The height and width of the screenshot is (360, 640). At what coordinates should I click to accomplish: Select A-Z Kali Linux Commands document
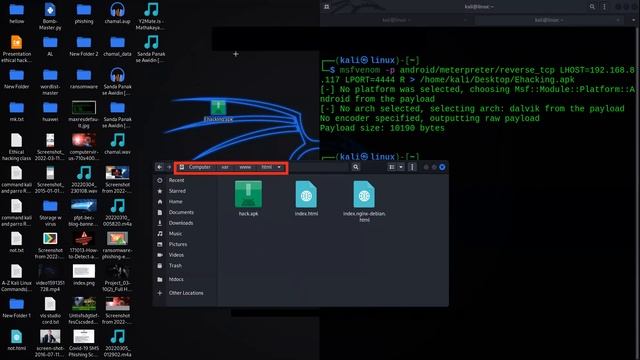16,278
